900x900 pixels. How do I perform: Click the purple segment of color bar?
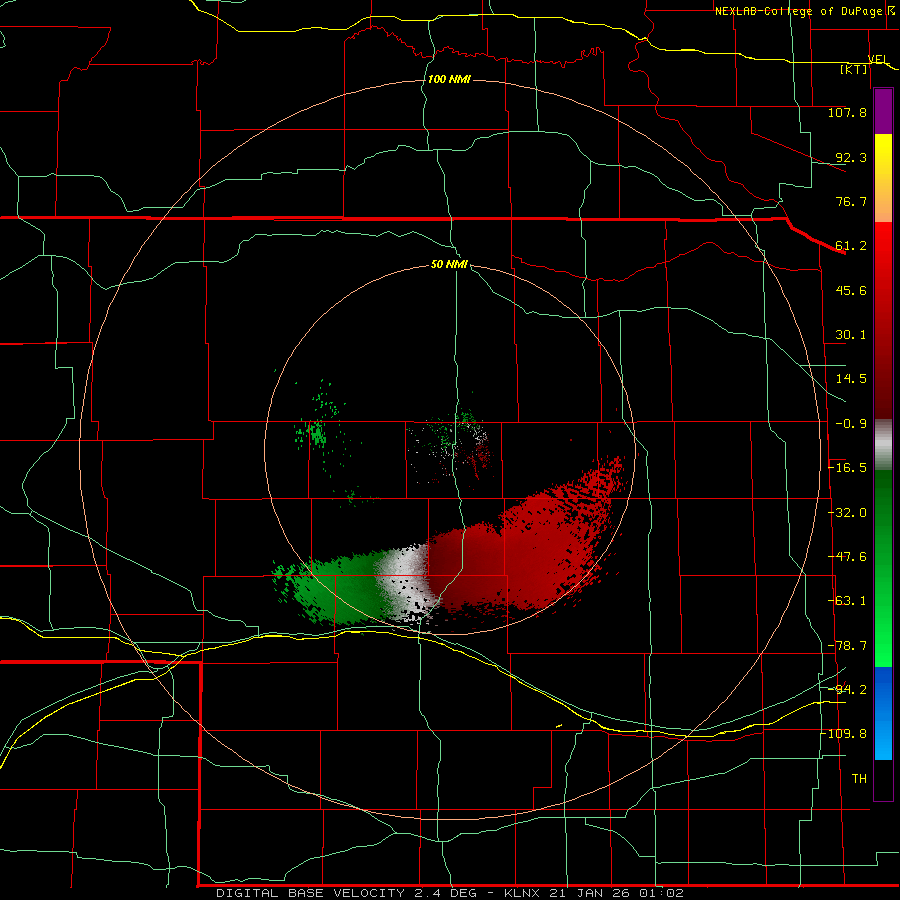pos(883,112)
